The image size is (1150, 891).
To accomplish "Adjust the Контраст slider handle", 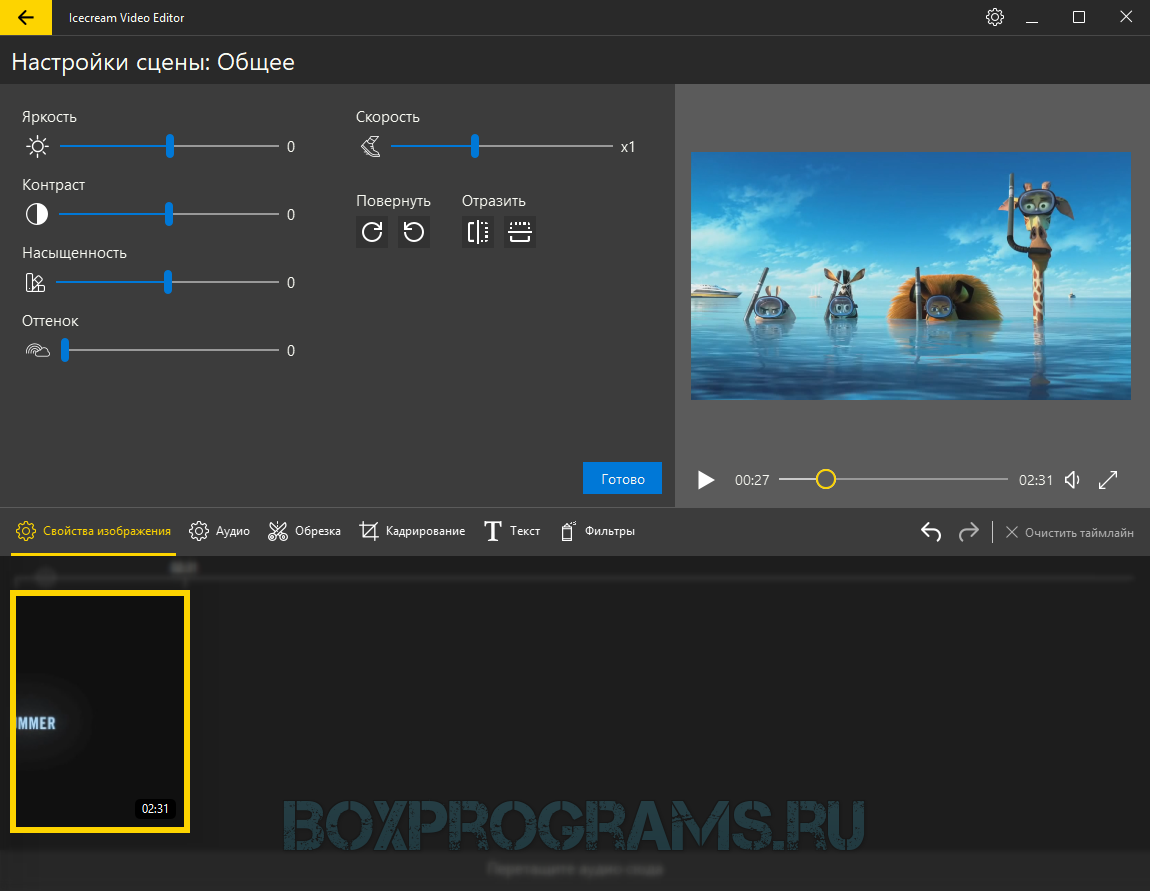I will tap(169, 214).
